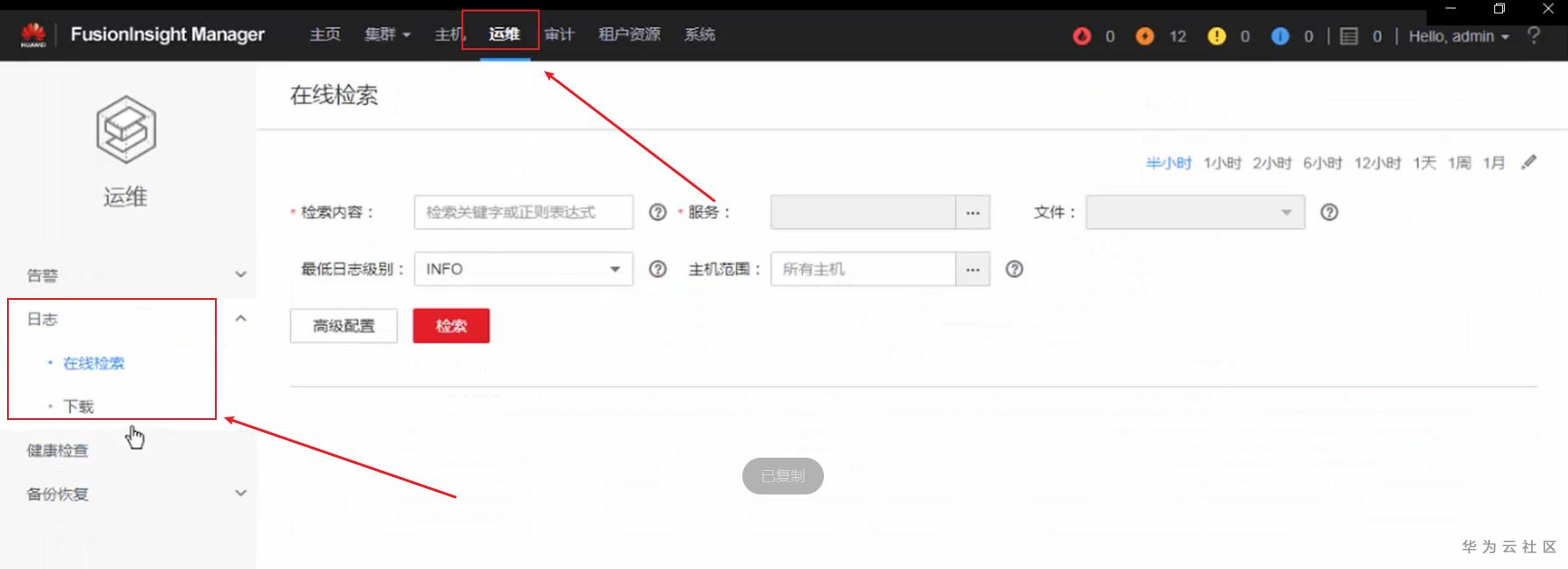
Task: Open the 文件 file dropdown
Action: click(x=1195, y=212)
